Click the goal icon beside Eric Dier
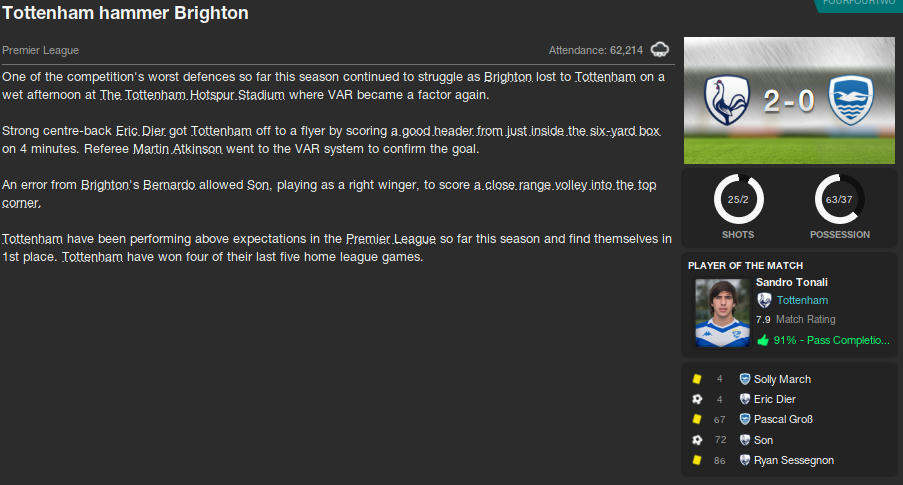The height and width of the screenshot is (485, 903). coord(696,399)
